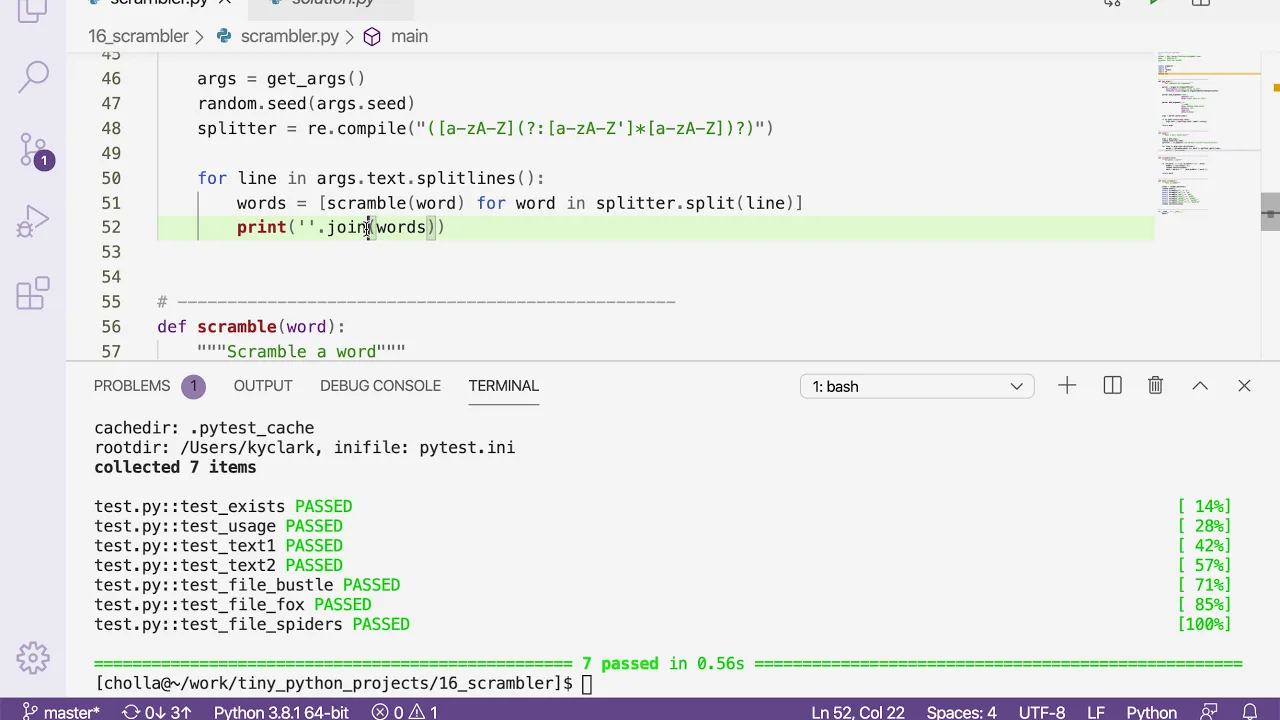Open the Run and Debug view
Screen dimensions: 1280x720
(x=33, y=222)
